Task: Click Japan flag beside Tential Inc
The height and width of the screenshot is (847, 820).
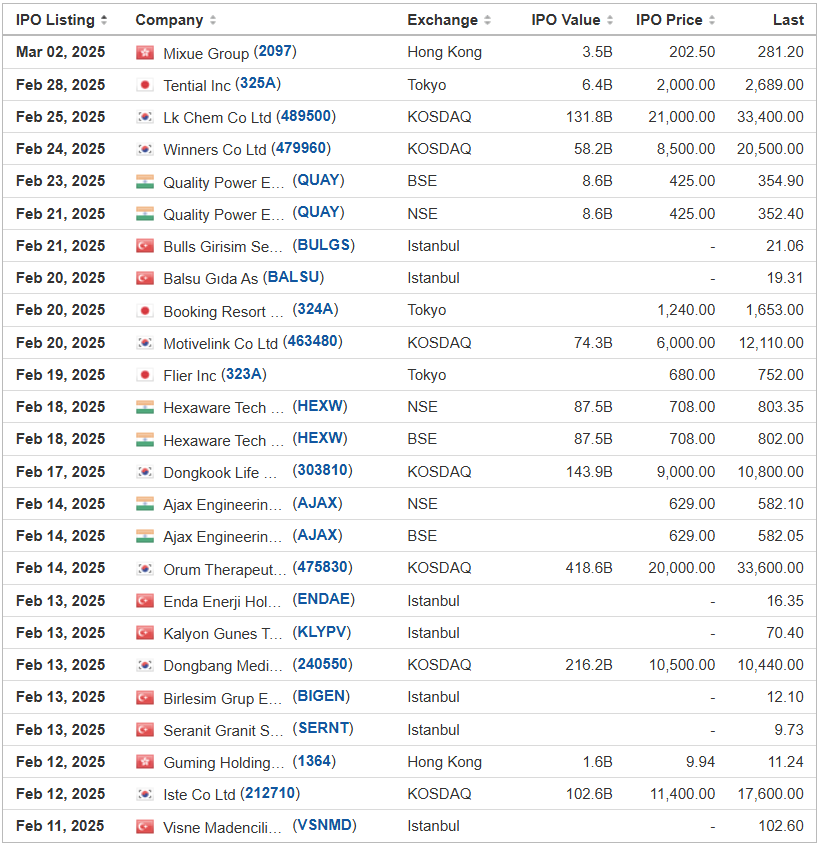Action: (145, 85)
